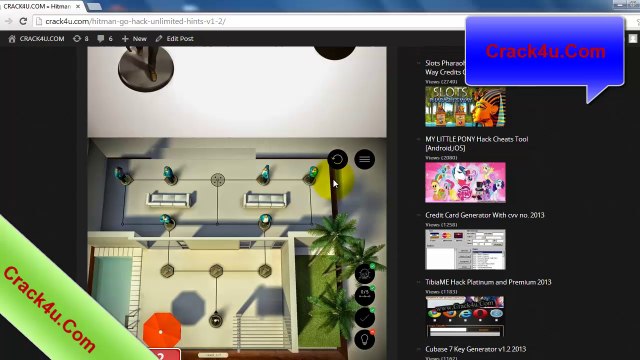This screenshot has height=360, width=640.
Task: Open the CRACK4U.COM admin bar home link
Action: pyautogui.click(x=36, y=39)
